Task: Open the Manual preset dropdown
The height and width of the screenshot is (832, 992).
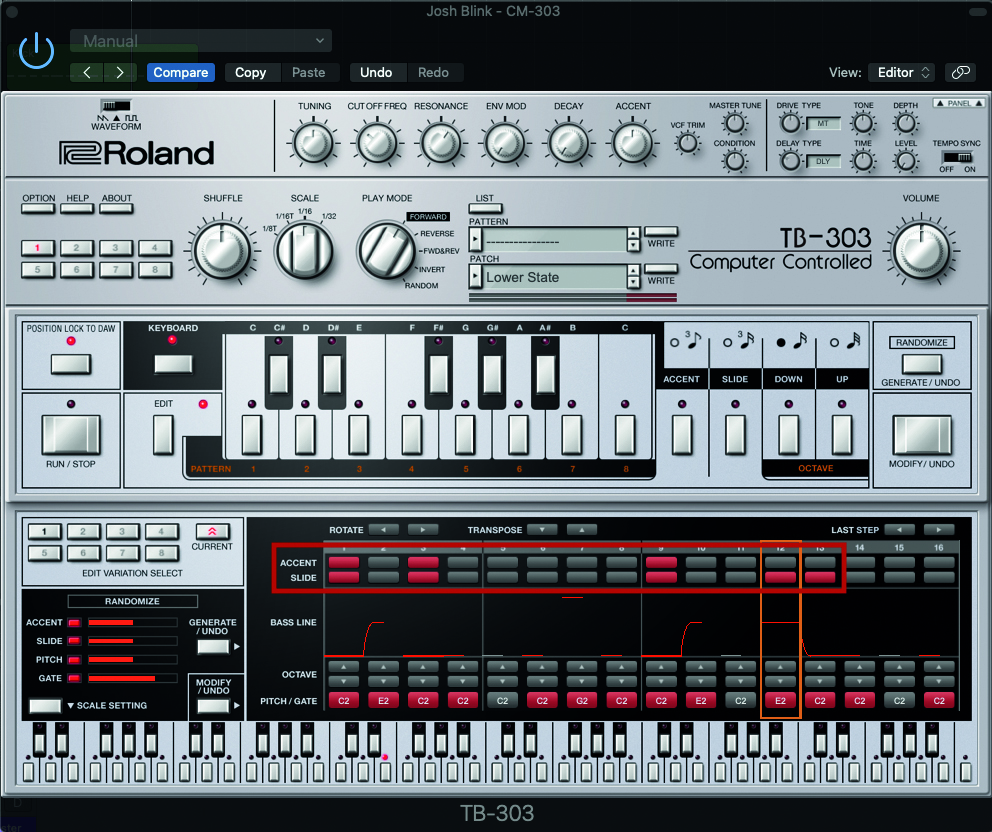Action: pos(200,41)
